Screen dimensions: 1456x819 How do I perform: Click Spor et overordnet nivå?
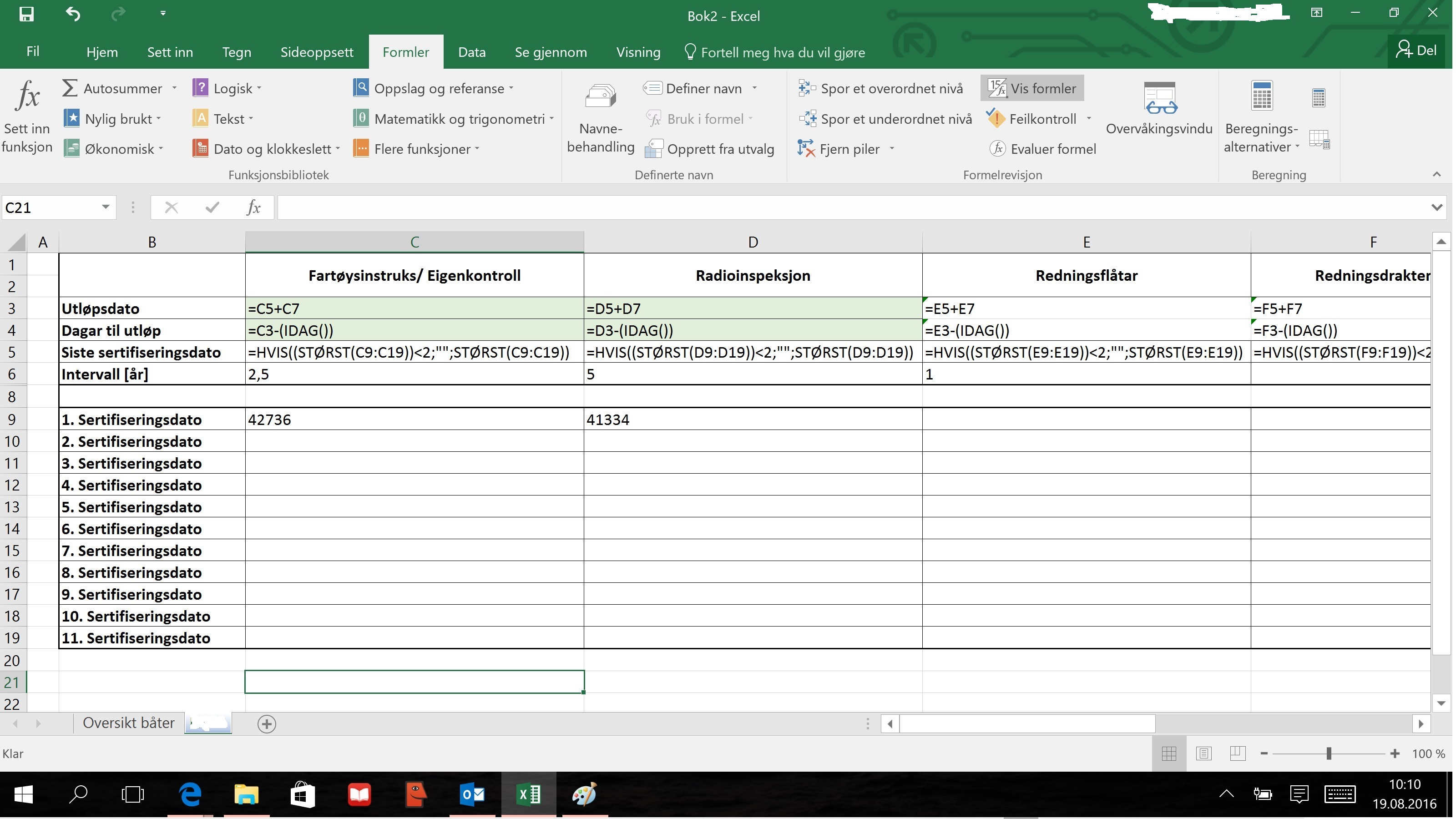[x=880, y=88]
